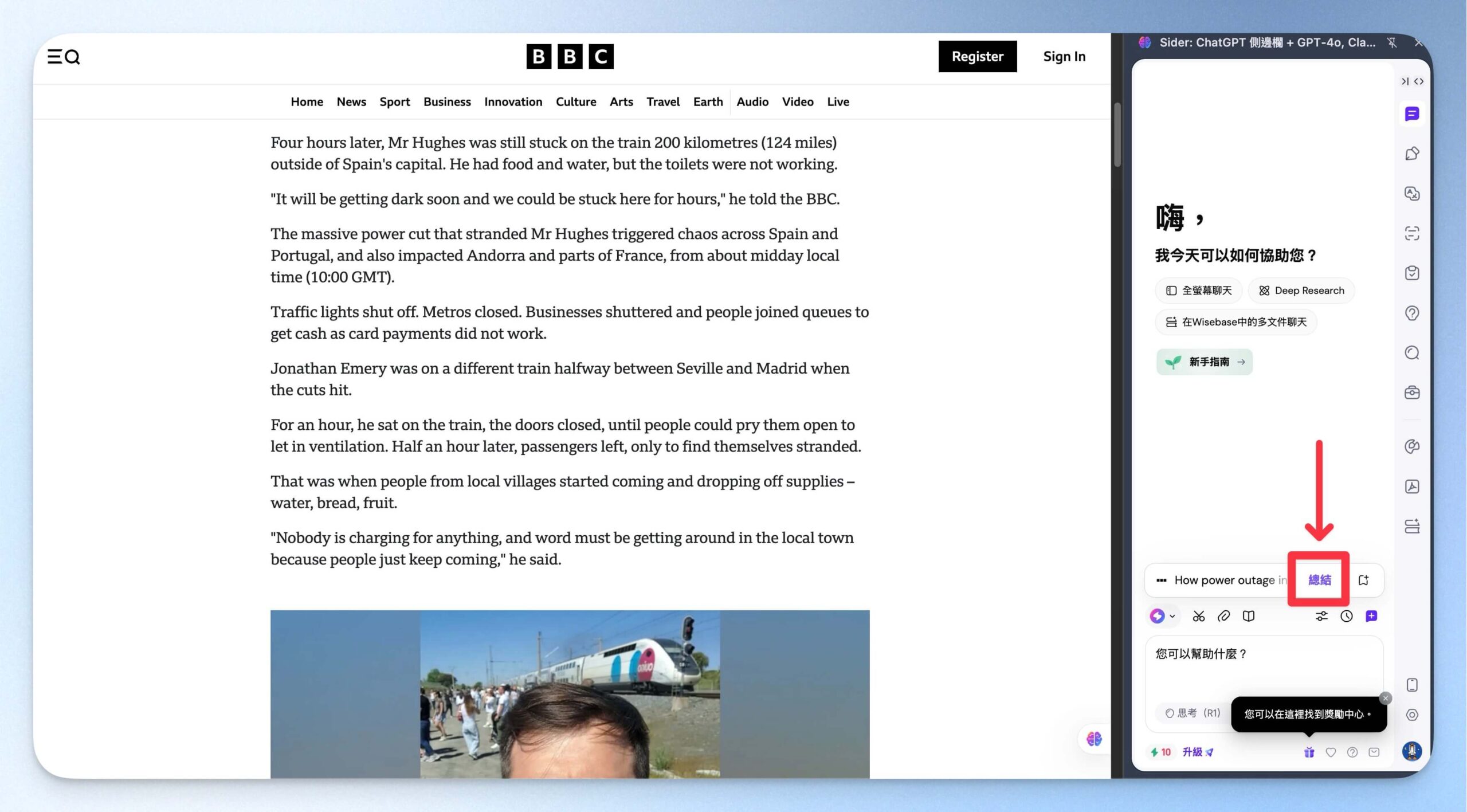Open the chat settings sliders icon
Screen dimensions: 1467x812
point(1321,616)
